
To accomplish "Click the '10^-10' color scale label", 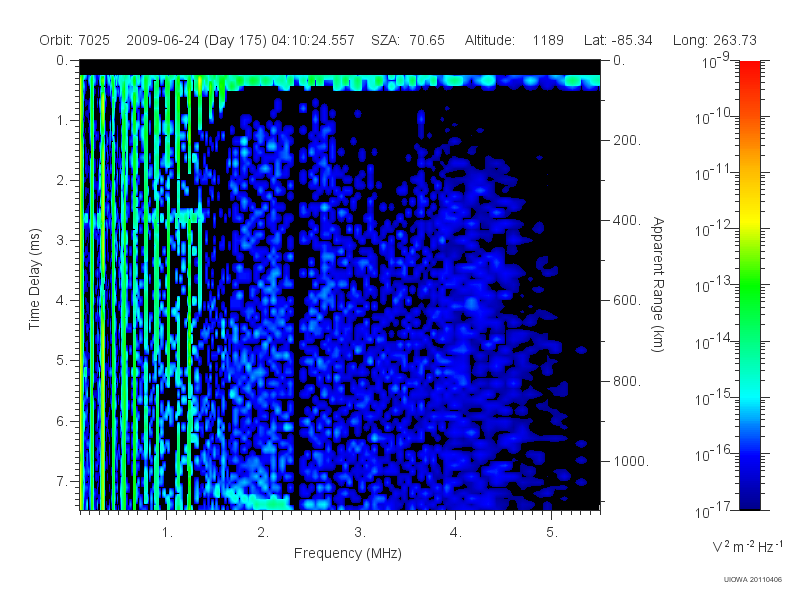I will point(714,117).
